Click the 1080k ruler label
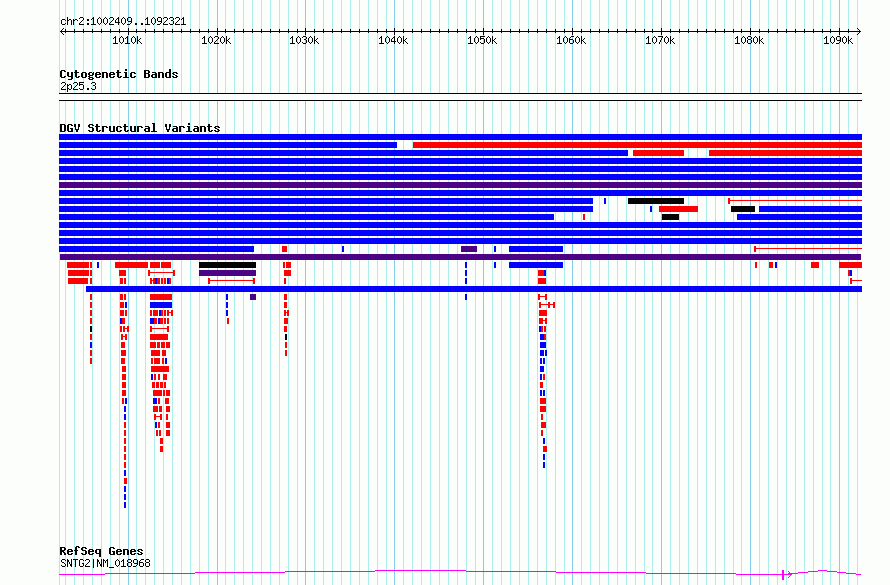 point(749,41)
